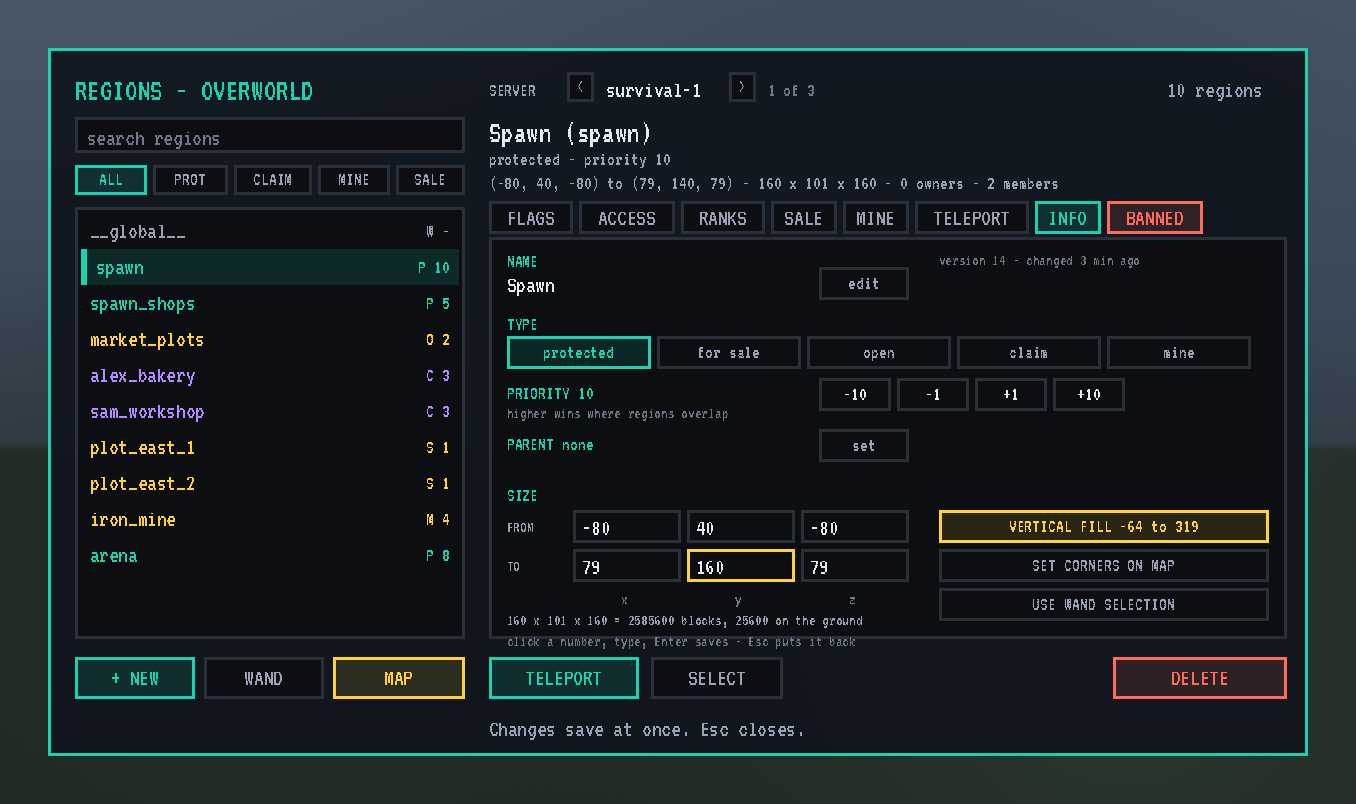Choose the iron_mine region
1356x804 pixels.
[270, 520]
